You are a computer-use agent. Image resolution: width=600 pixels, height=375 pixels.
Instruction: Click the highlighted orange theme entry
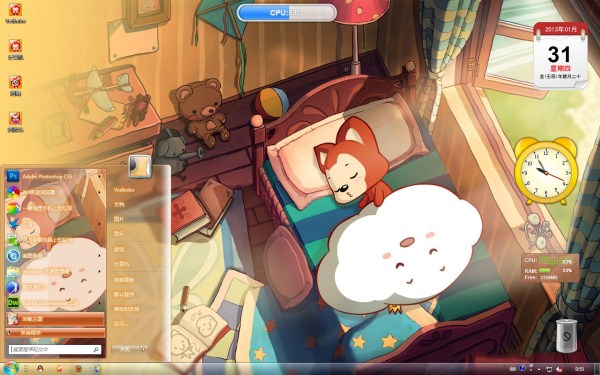point(55,319)
